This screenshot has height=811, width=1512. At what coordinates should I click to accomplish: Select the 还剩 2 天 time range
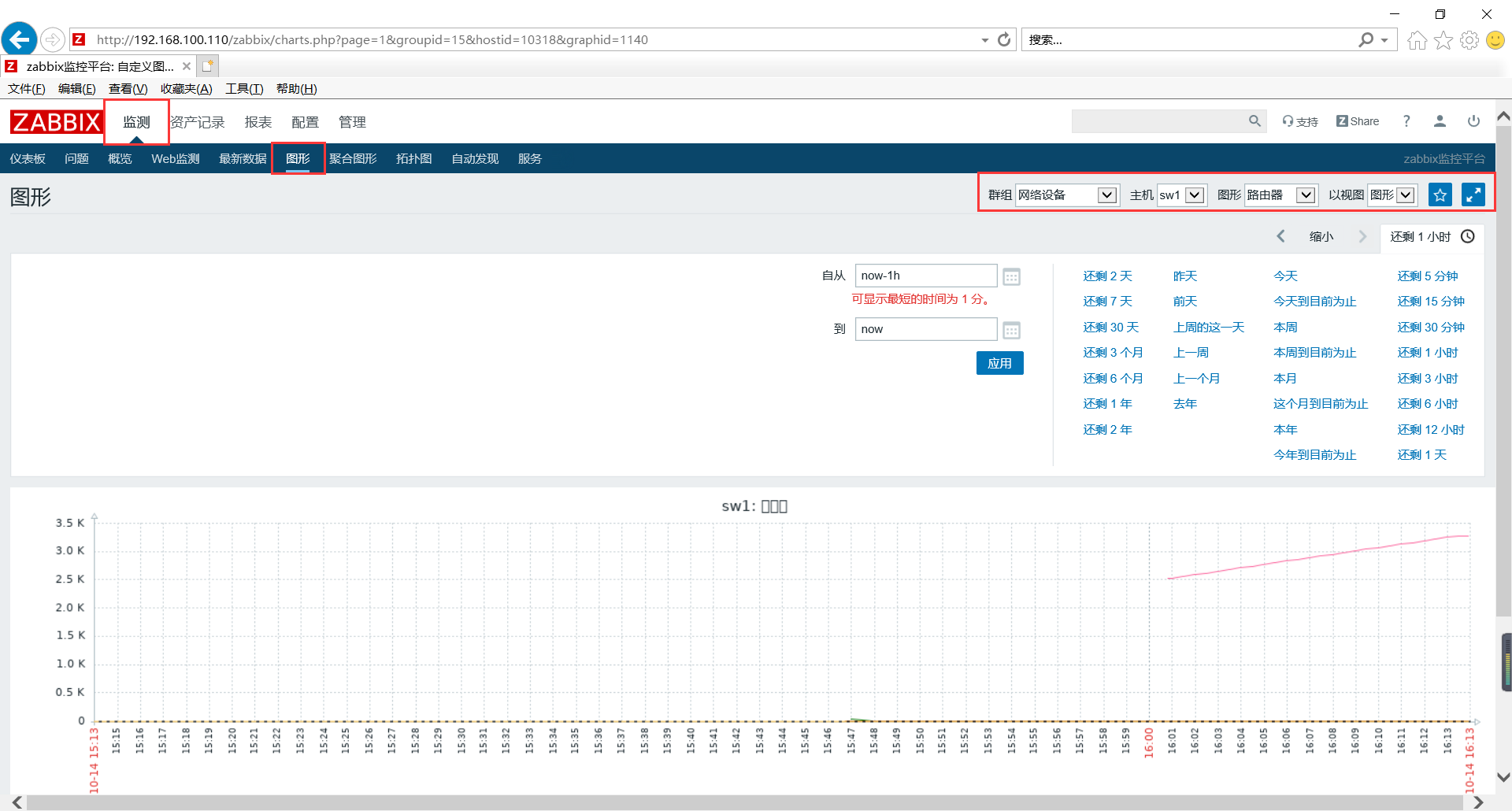pyautogui.click(x=1107, y=276)
